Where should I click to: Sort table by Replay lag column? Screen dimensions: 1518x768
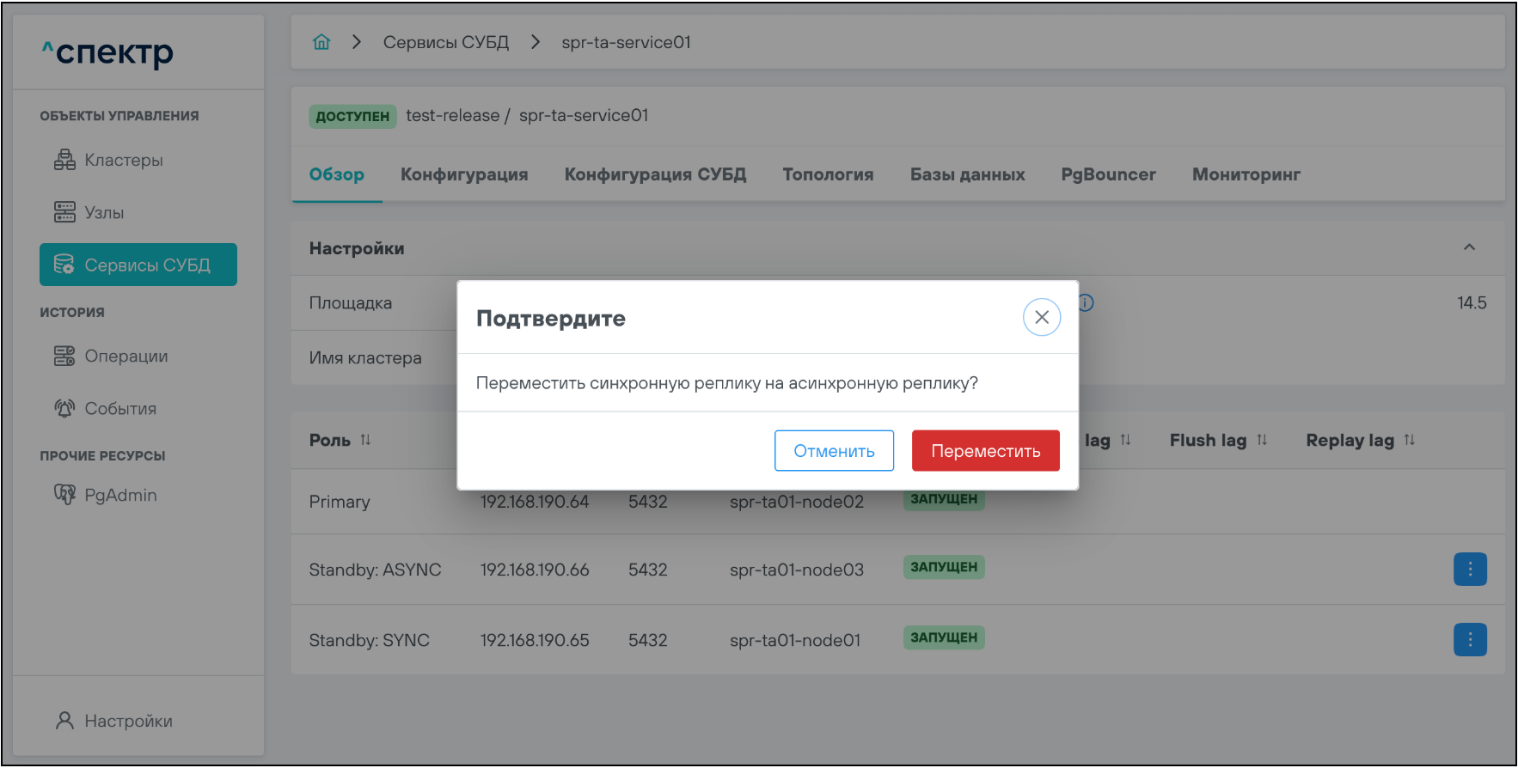(1410, 441)
